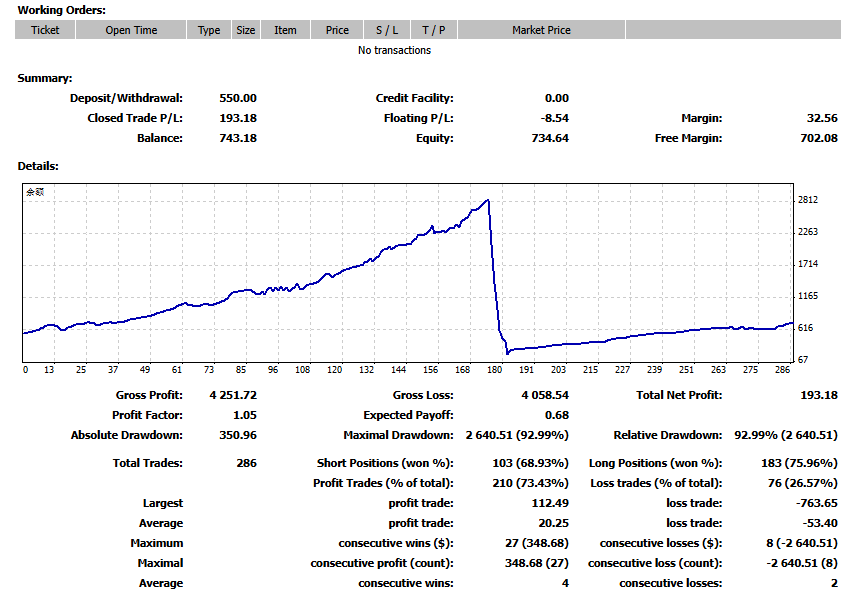
Task: Click the S / L column header
Action: [387, 30]
